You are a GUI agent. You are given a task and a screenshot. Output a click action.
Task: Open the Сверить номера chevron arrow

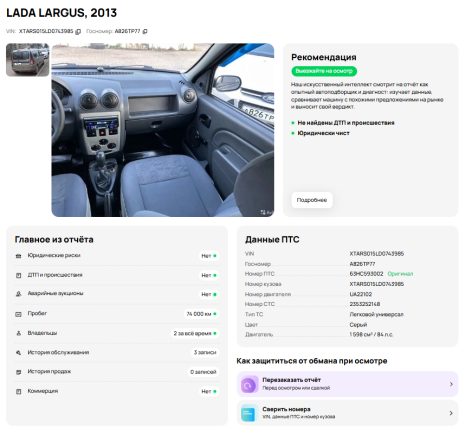coord(451,413)
